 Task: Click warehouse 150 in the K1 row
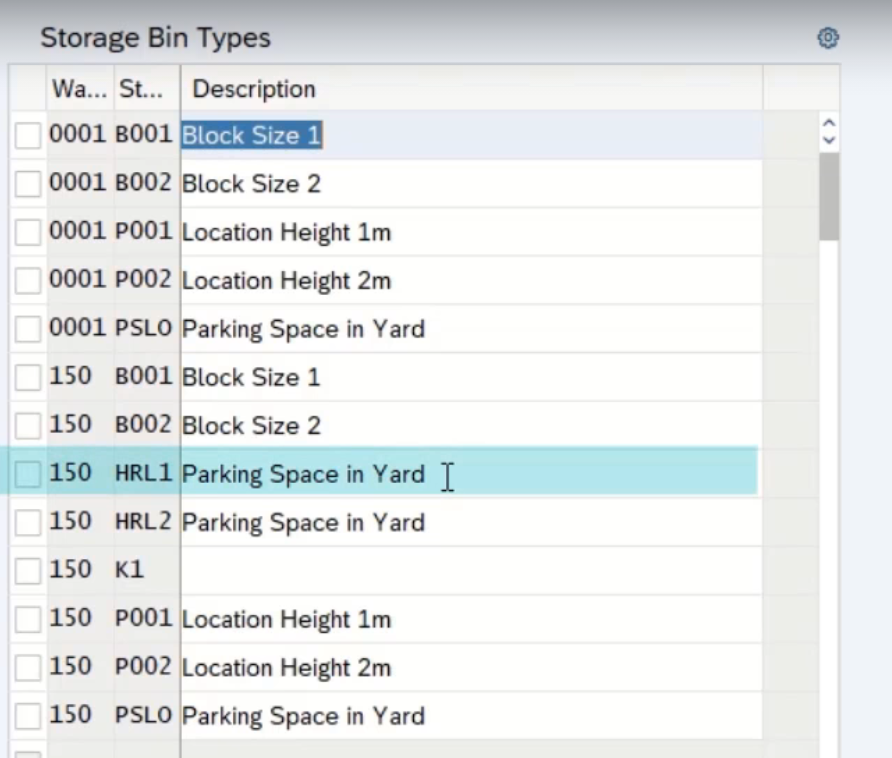(71, 570)
